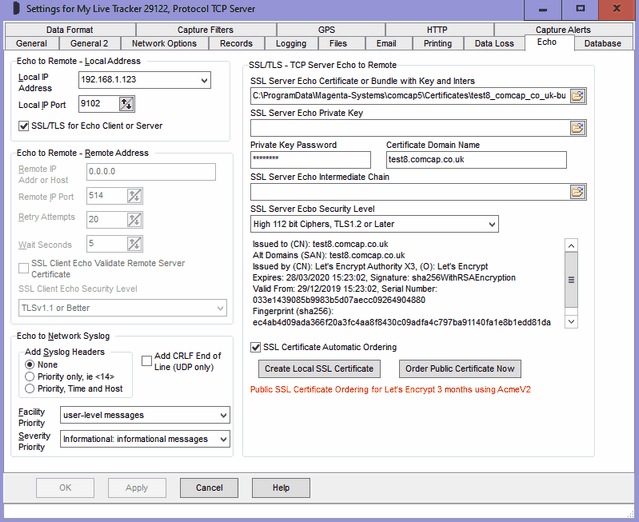Toggle SSL/TLS for Echo Client or Server
The width and height of the screenshot is (639, 522).
click(x=25, y=126)
